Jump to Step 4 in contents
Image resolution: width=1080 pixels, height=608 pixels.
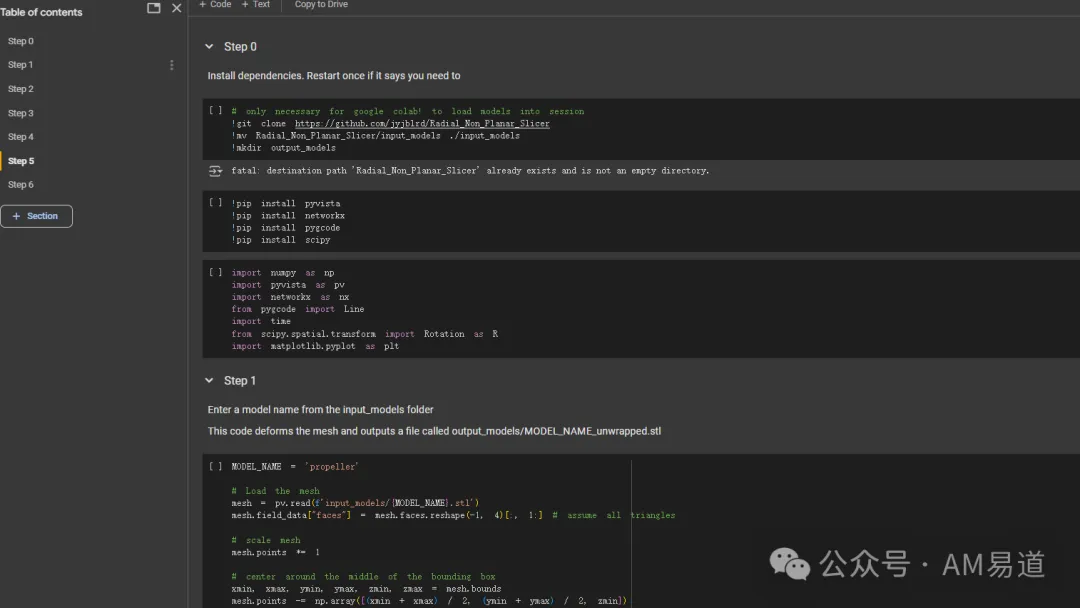[x=21, y=137]
